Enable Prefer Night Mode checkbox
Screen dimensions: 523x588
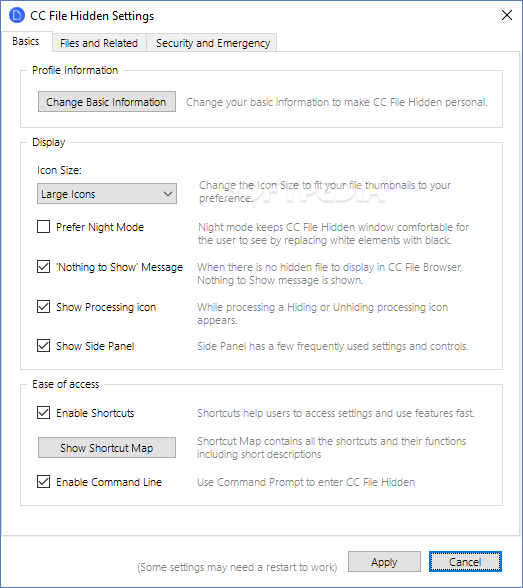(x=43, y=227)
